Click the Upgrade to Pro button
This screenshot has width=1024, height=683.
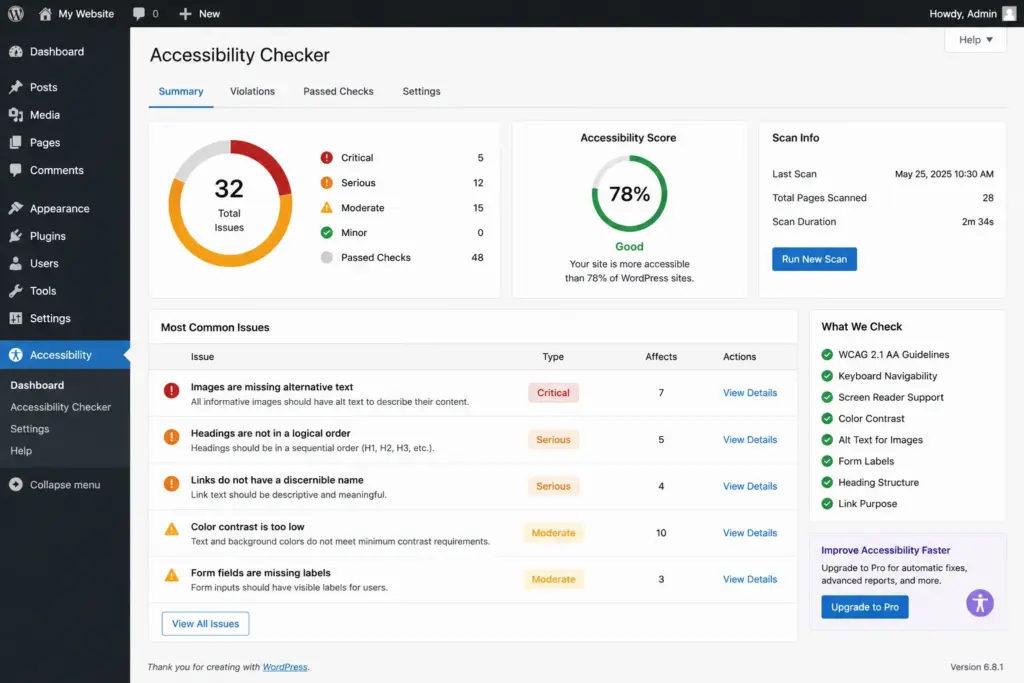pos(865,607)
